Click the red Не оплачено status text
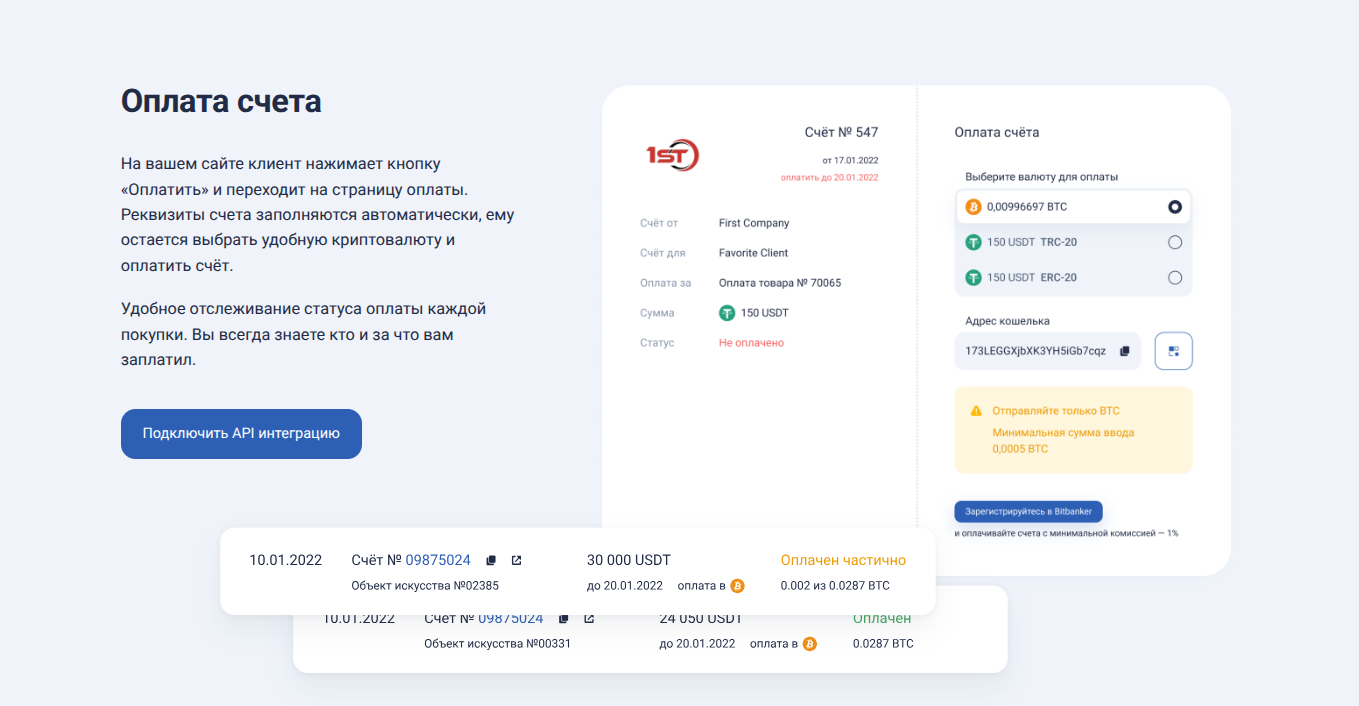 [x=751, y=343]
